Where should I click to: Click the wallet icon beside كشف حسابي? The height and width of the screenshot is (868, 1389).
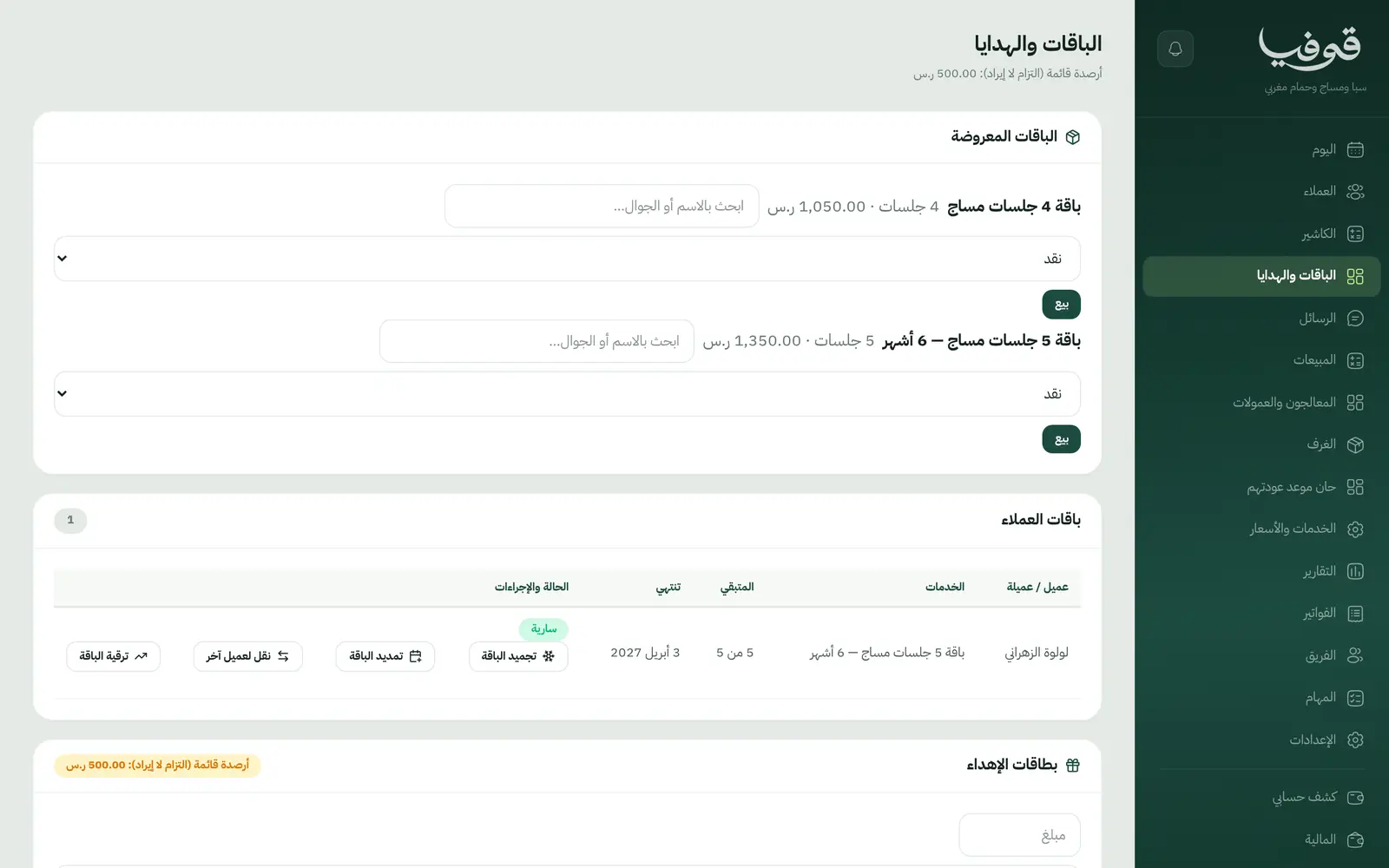1355,797
